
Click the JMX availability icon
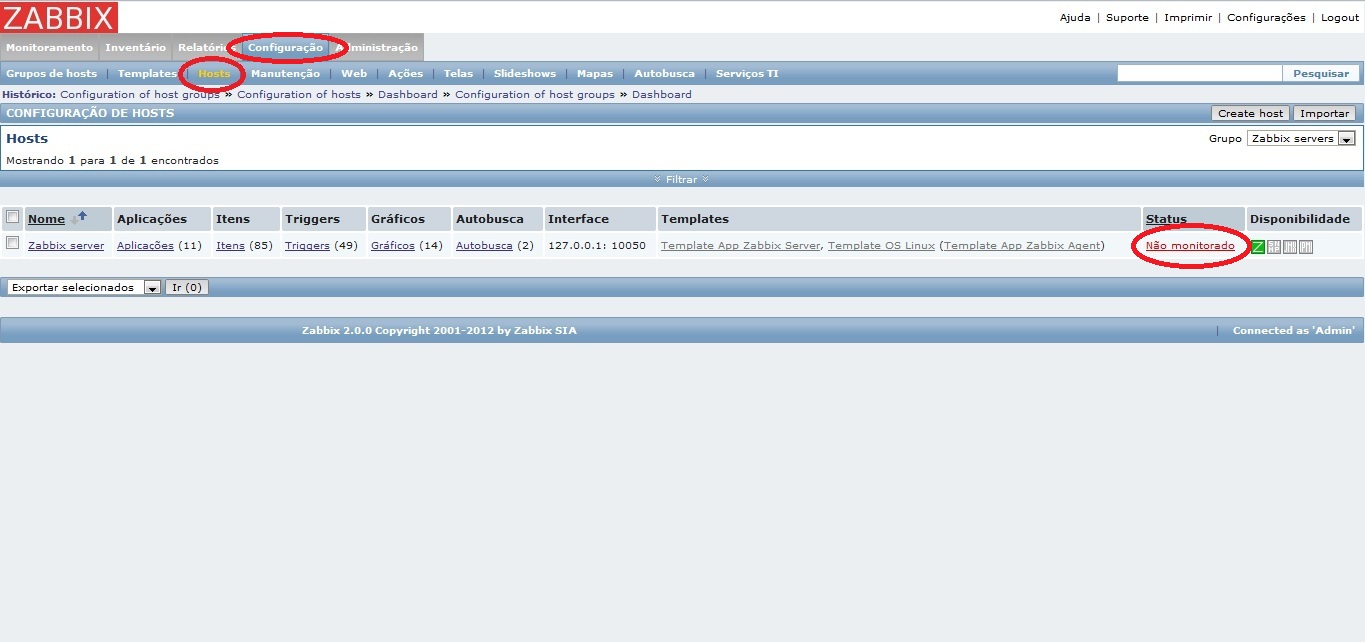(x=1290, y=246)
